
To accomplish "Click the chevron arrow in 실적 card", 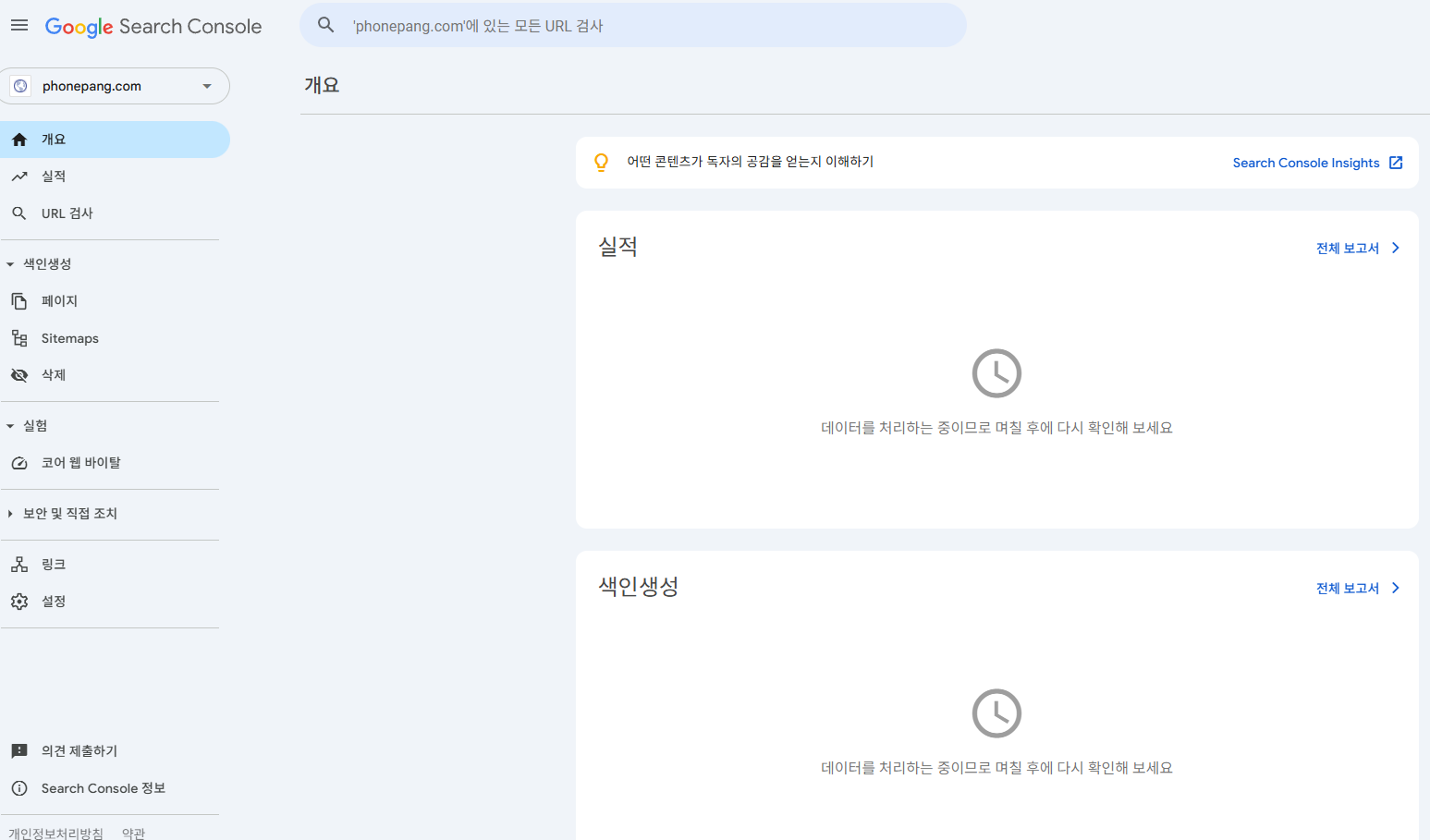I will point(1396,248).
